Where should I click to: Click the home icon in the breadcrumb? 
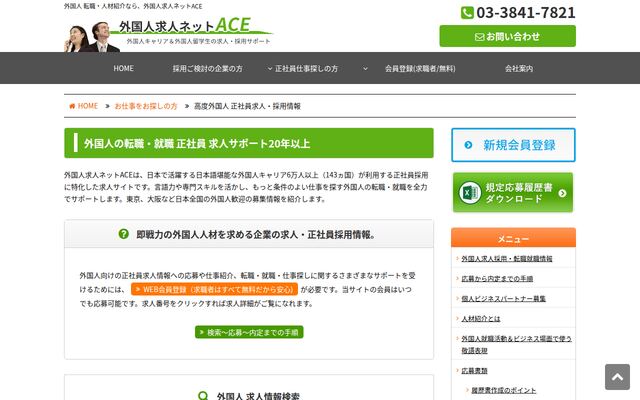pyautogui.click(x=72, y=106)
